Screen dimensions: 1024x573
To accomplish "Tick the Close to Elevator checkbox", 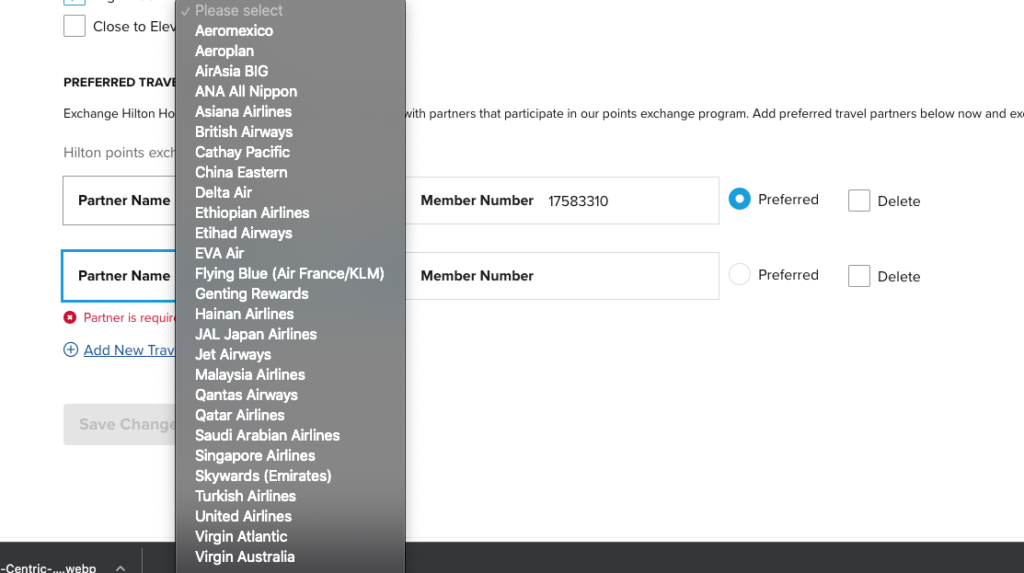I will click(x=74, y=26).
